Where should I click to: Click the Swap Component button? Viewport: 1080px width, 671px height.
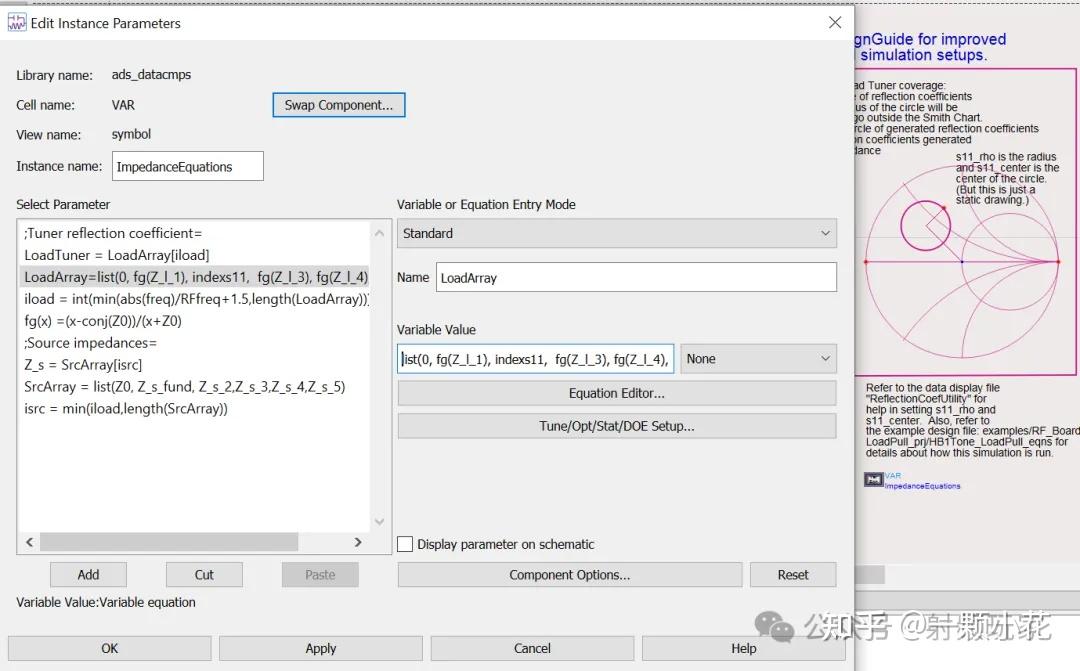pyautogui.click(x=338, y=104)
